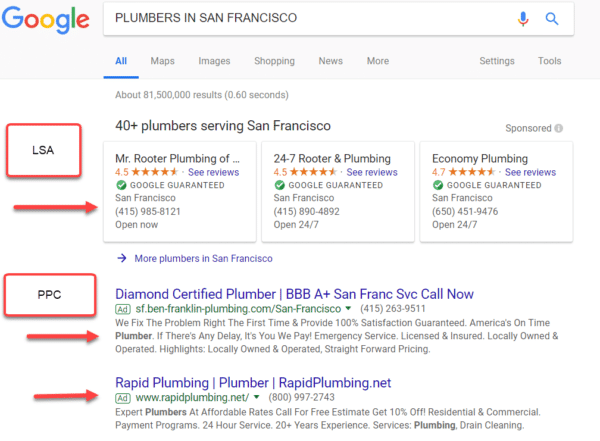Click Ad label on rapidplumbing.net result
This screenshot has width=600, height=441.
pyautogui.click(x=123, y=398)
